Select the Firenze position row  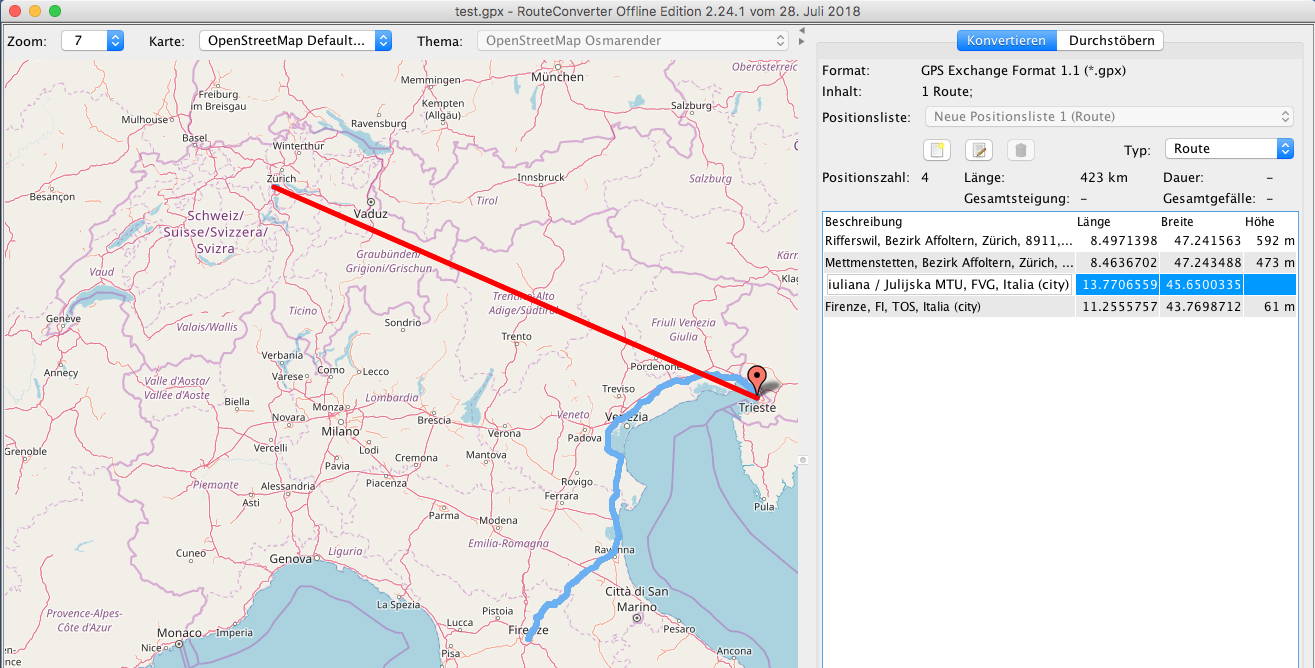click(948, 307)
